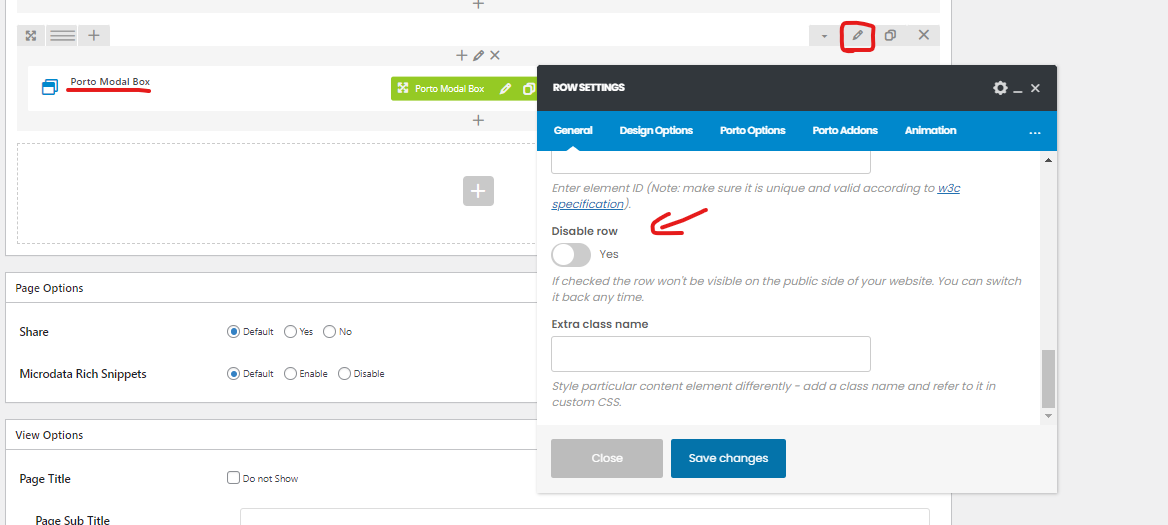Image resolution: width=1168 pixels, height=525 pixels.
Task: Edit Porto Modal Box via green pencil
Action: [505, 89]
